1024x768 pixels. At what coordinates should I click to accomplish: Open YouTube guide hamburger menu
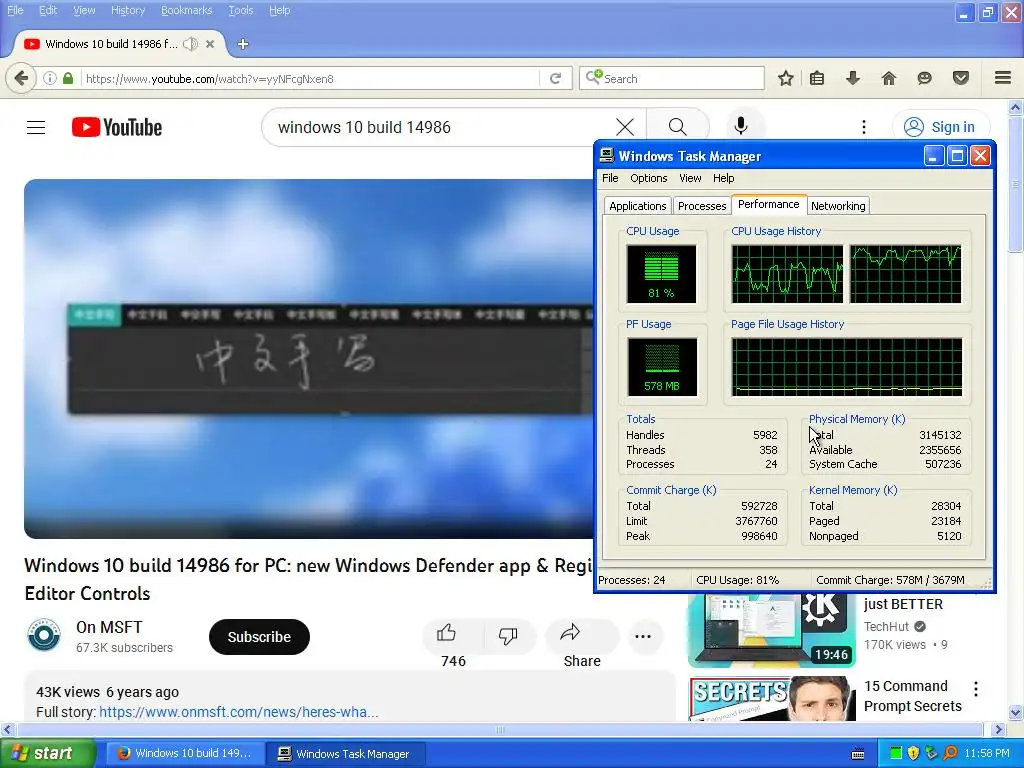coord(36,127)
